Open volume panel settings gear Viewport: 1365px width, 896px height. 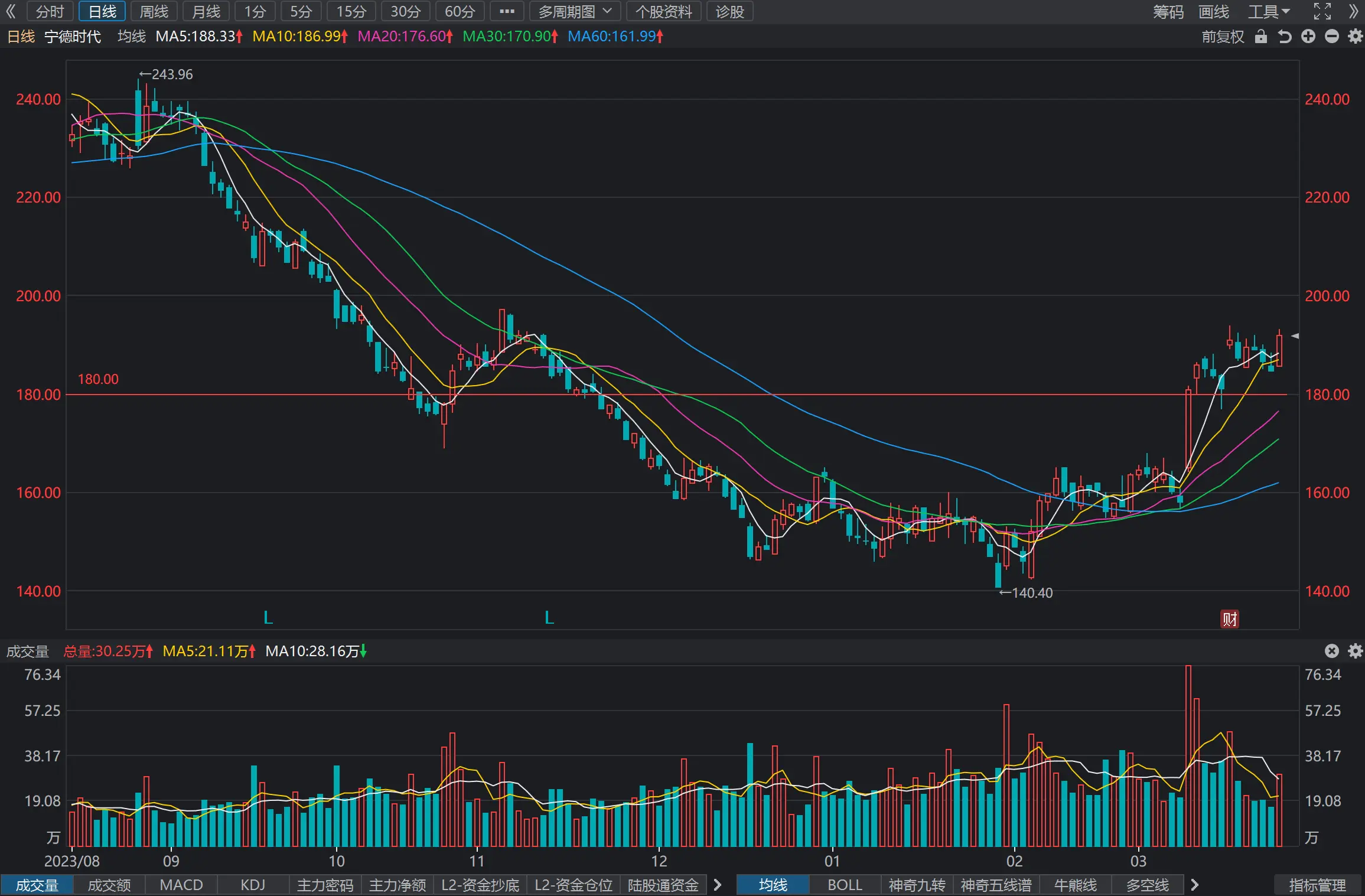1355,651
